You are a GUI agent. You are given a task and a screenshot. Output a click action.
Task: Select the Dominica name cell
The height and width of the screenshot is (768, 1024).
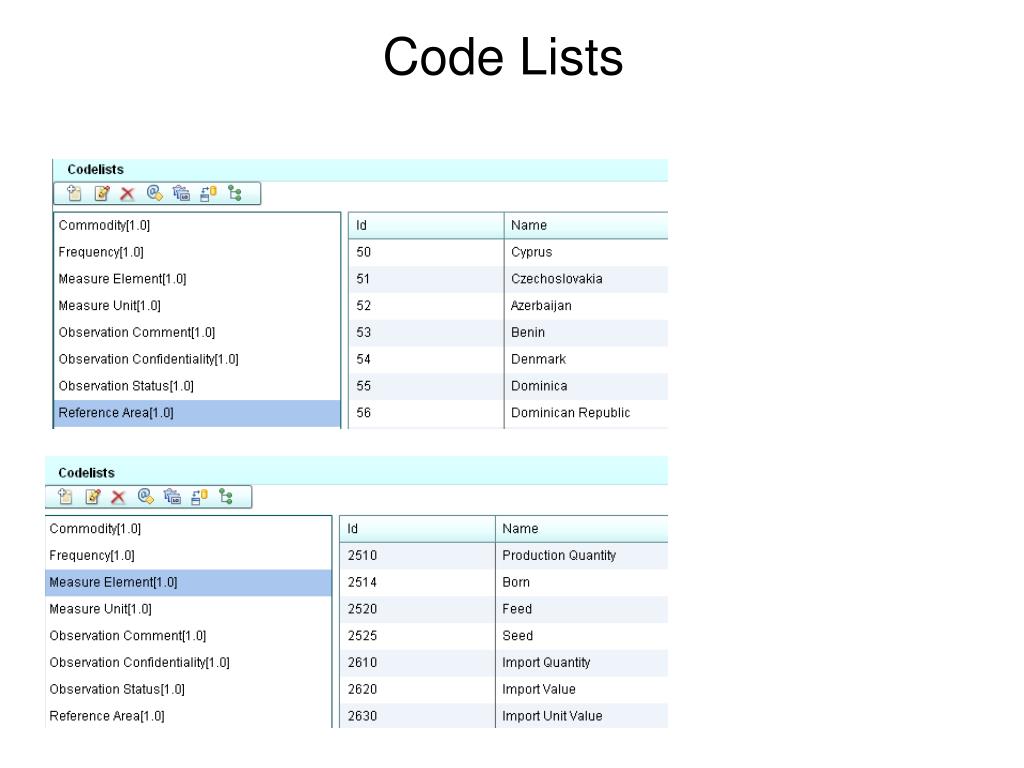pos(586,386)
